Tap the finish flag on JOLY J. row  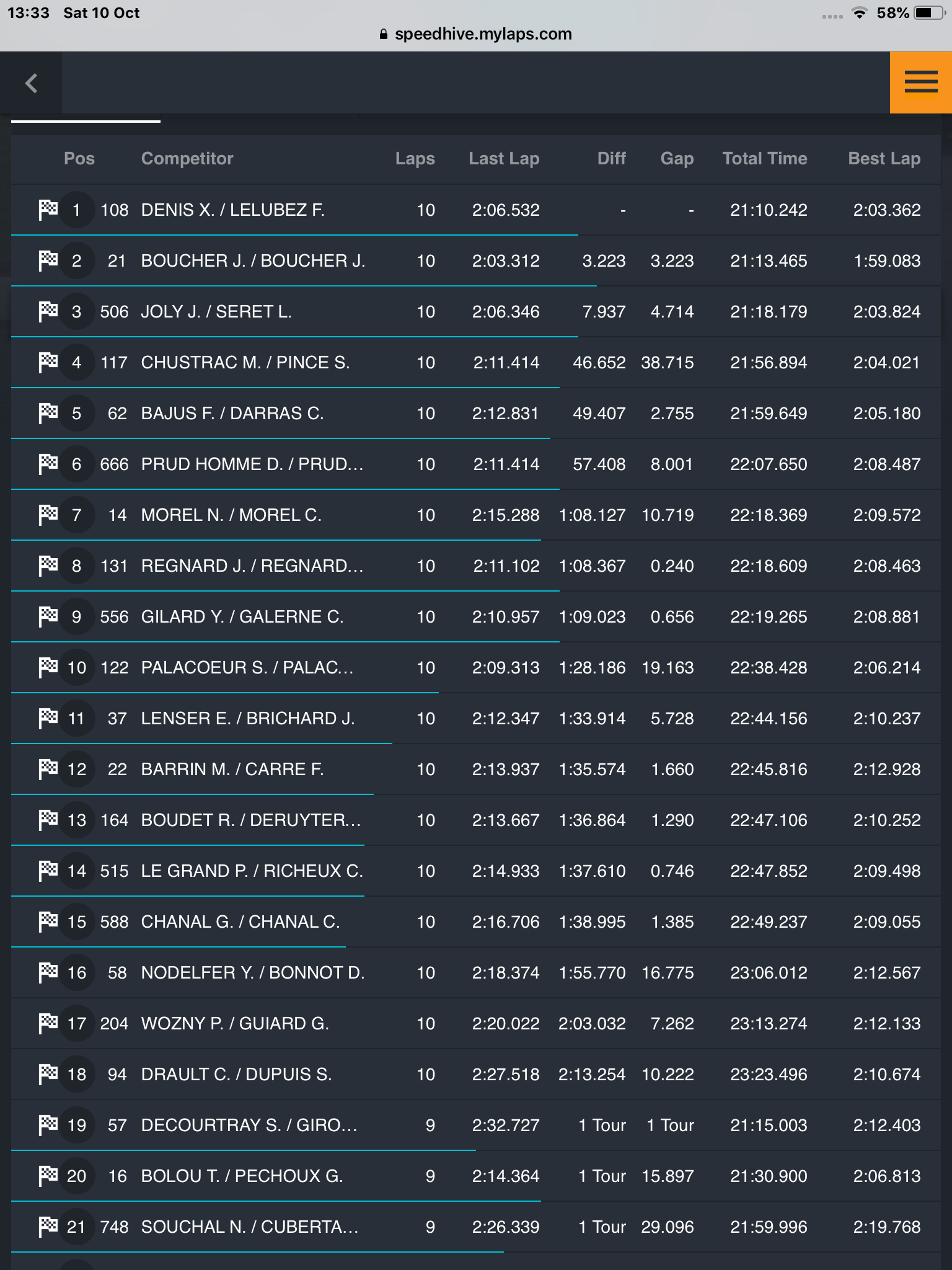tap(48, 311)
